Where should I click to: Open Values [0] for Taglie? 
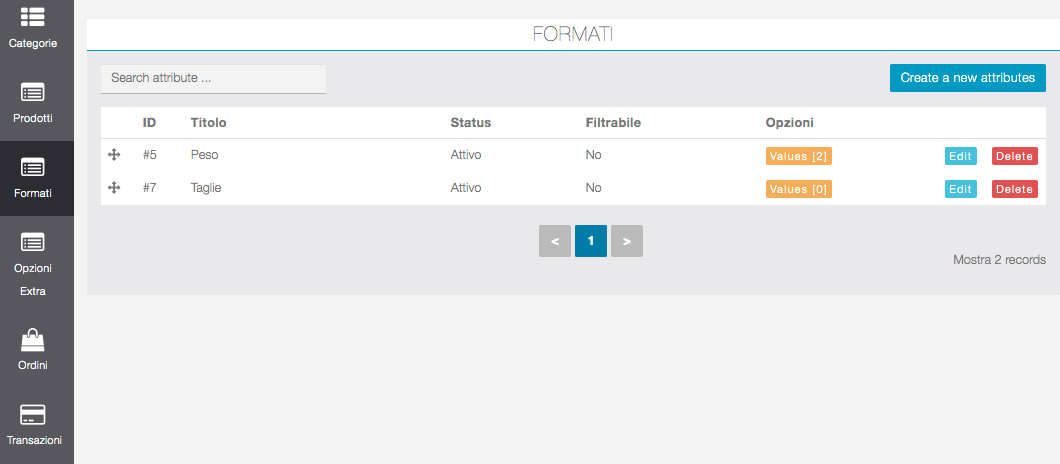pyautogui.click(x=798, y=189)
